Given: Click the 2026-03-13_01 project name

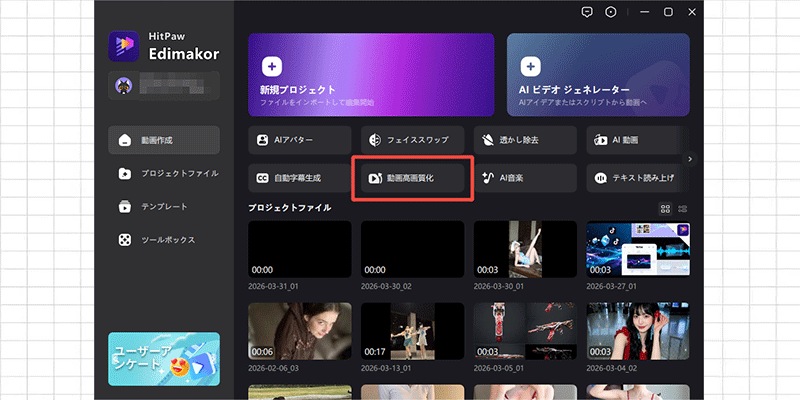Looking at the screenshot, I should [386, 368].
